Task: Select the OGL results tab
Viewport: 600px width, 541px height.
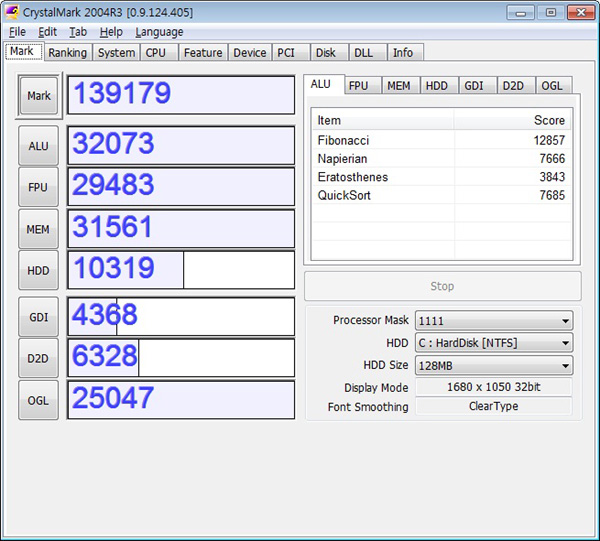Action: pos(552,86)
